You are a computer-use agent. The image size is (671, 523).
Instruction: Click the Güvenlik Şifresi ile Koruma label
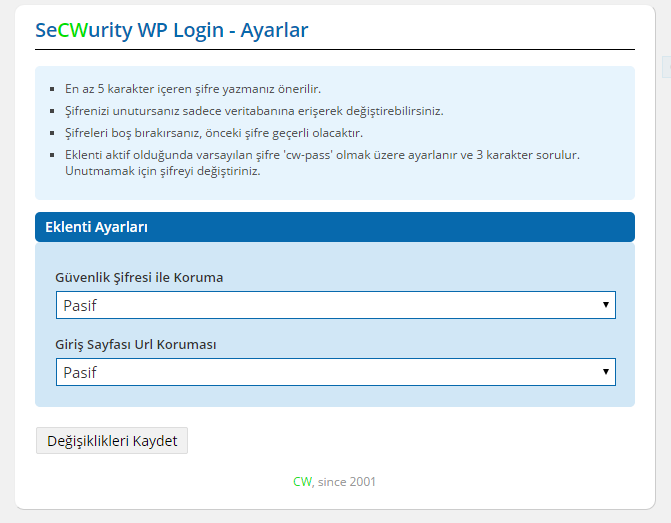(139, 277)
